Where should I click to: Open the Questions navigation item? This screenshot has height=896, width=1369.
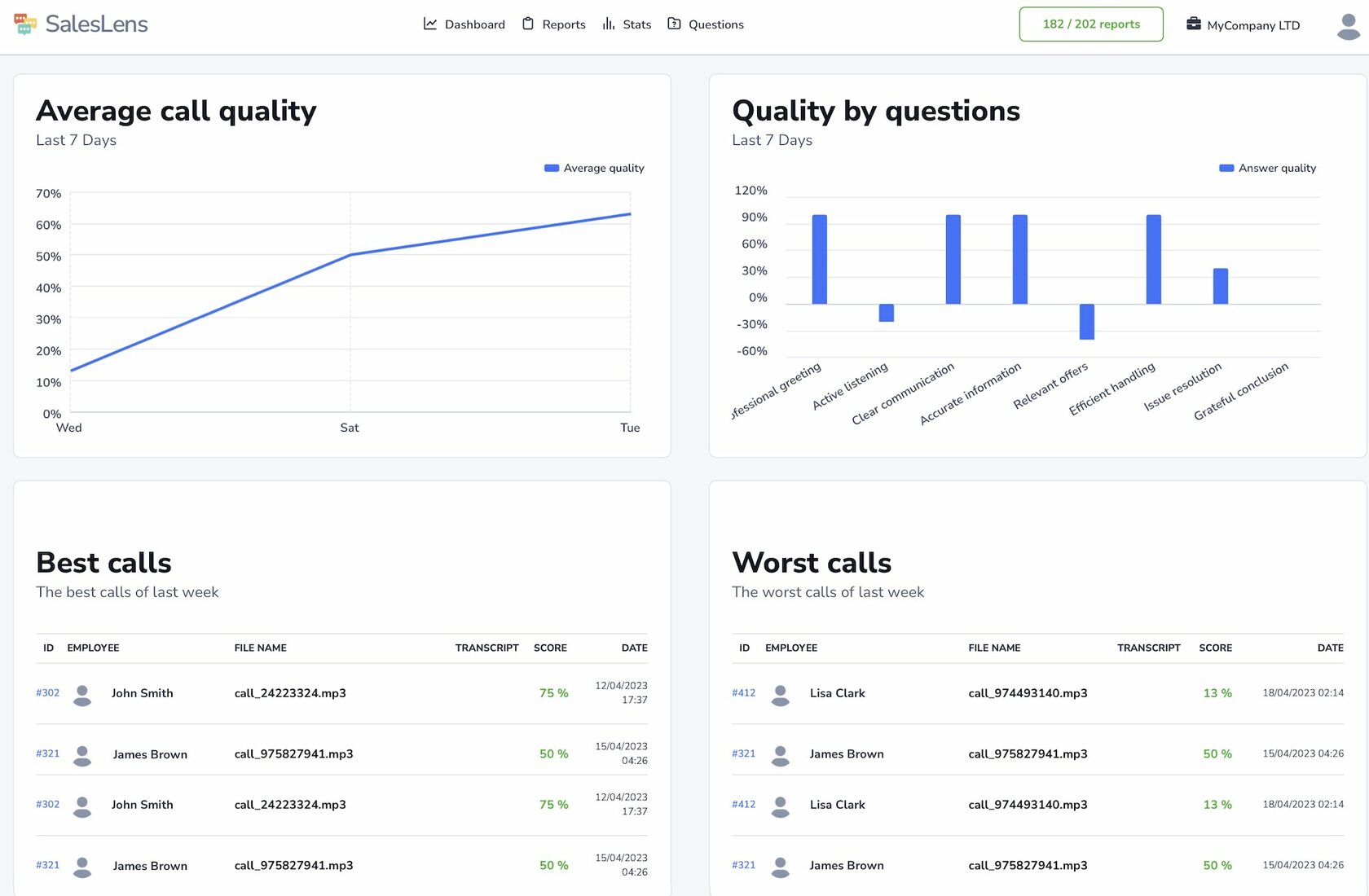[x=715, y=24]
